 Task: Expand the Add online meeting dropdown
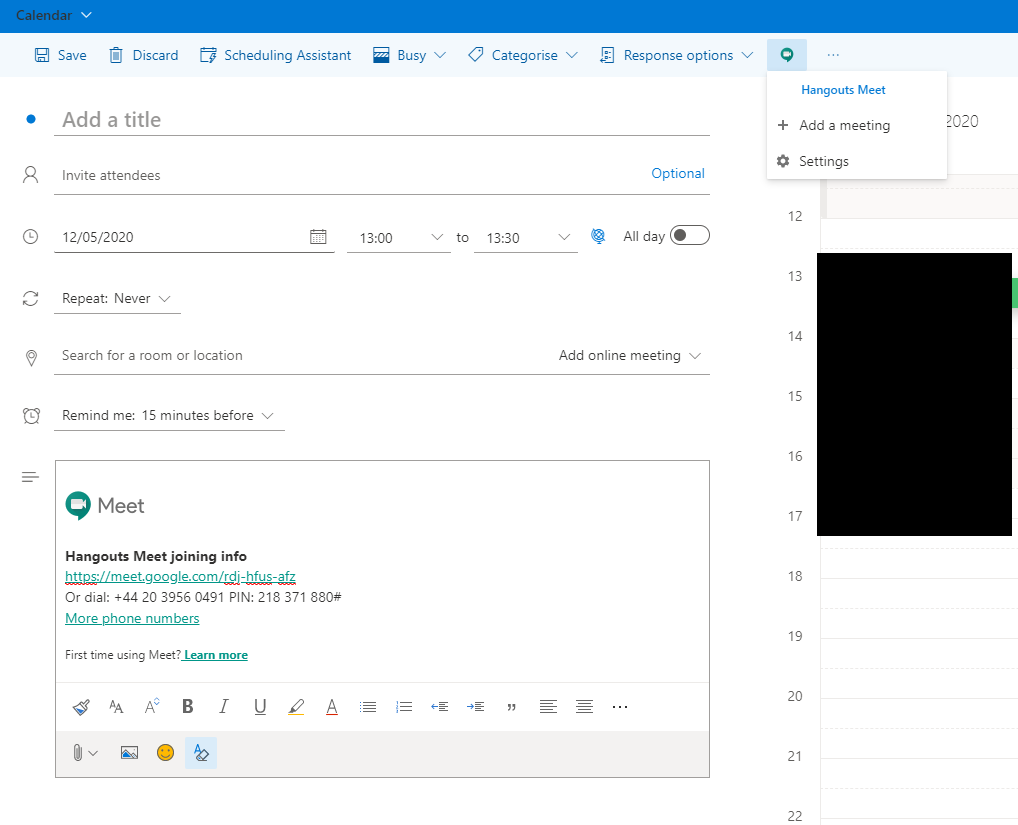click(x=630, y=356)
